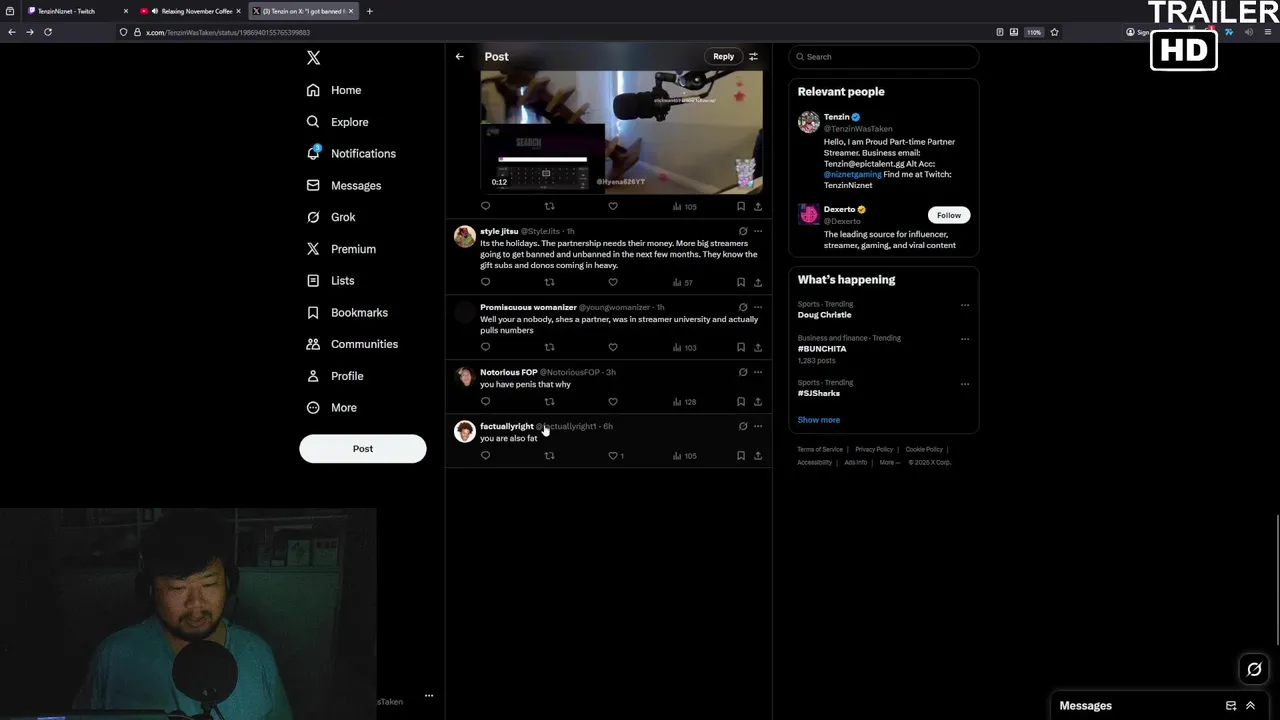Open more options for Doug Christie trend
1280x720 pixels.
click(965, 305)
